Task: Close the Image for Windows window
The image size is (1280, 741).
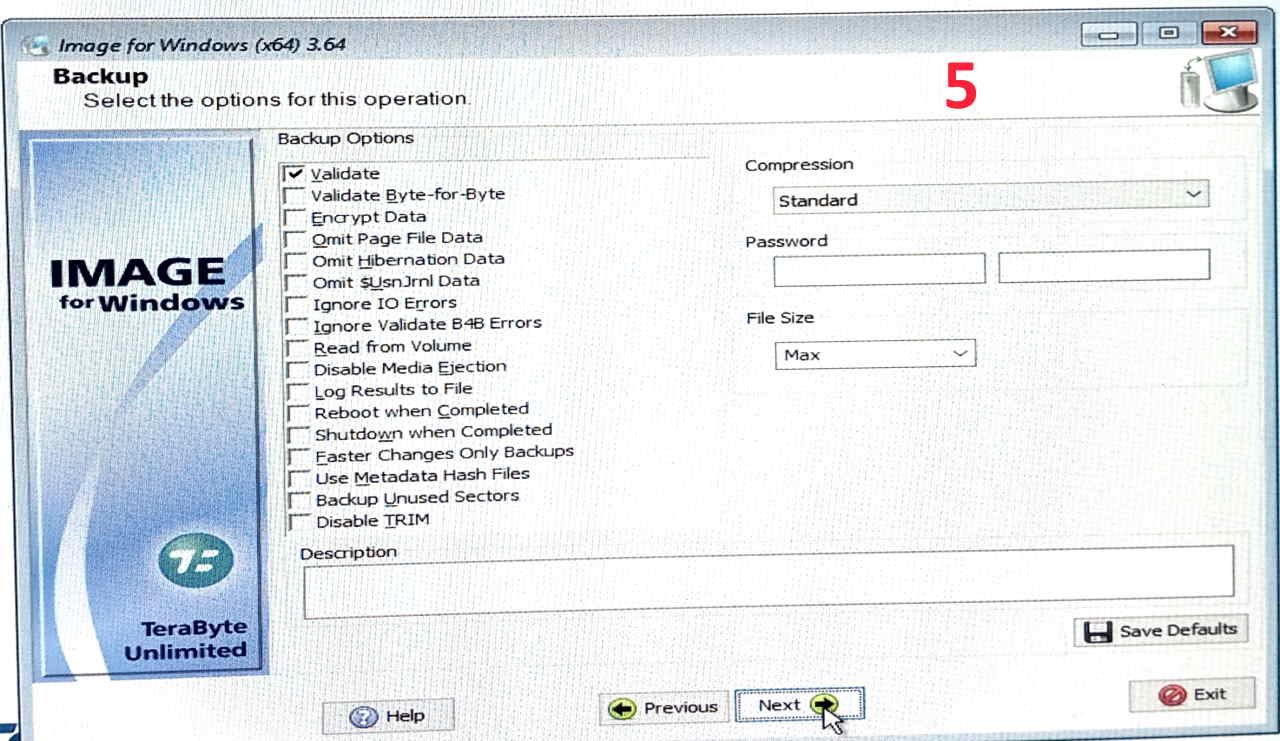Action: coord(1229,33)
